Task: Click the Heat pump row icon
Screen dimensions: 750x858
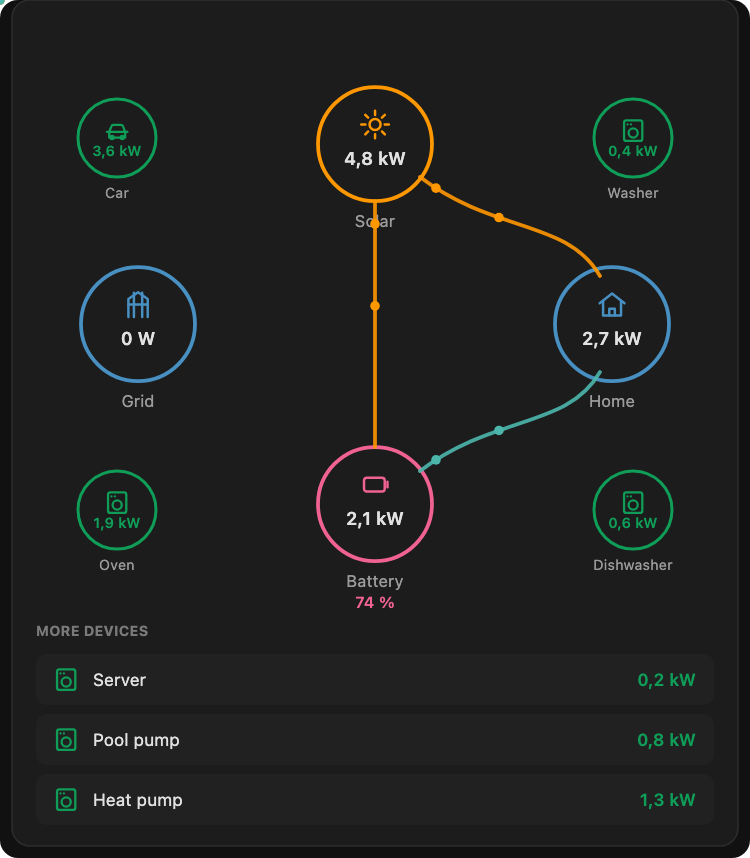Action: point(66,800)
